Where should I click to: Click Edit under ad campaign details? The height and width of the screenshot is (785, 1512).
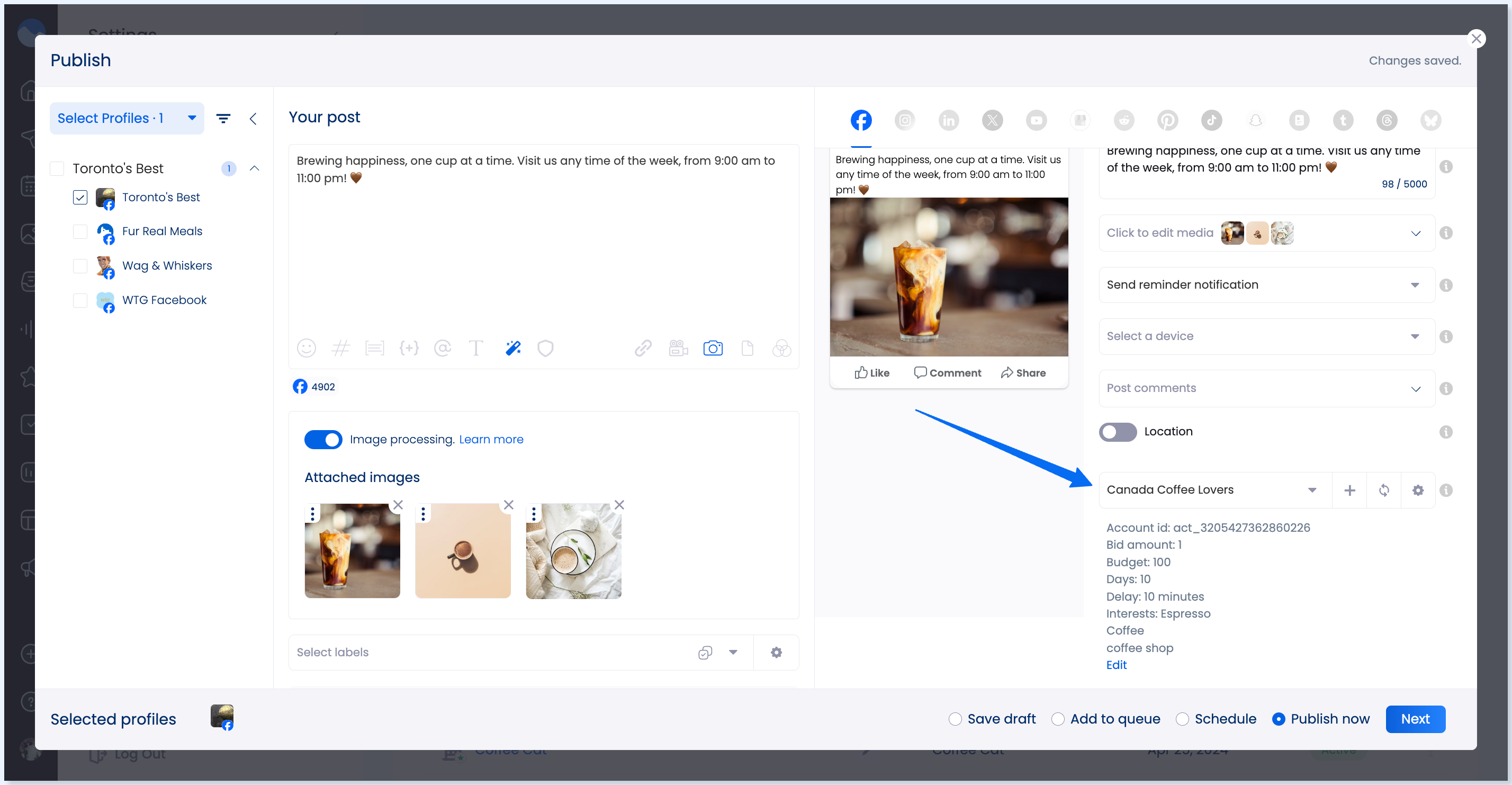(1117, 665)
